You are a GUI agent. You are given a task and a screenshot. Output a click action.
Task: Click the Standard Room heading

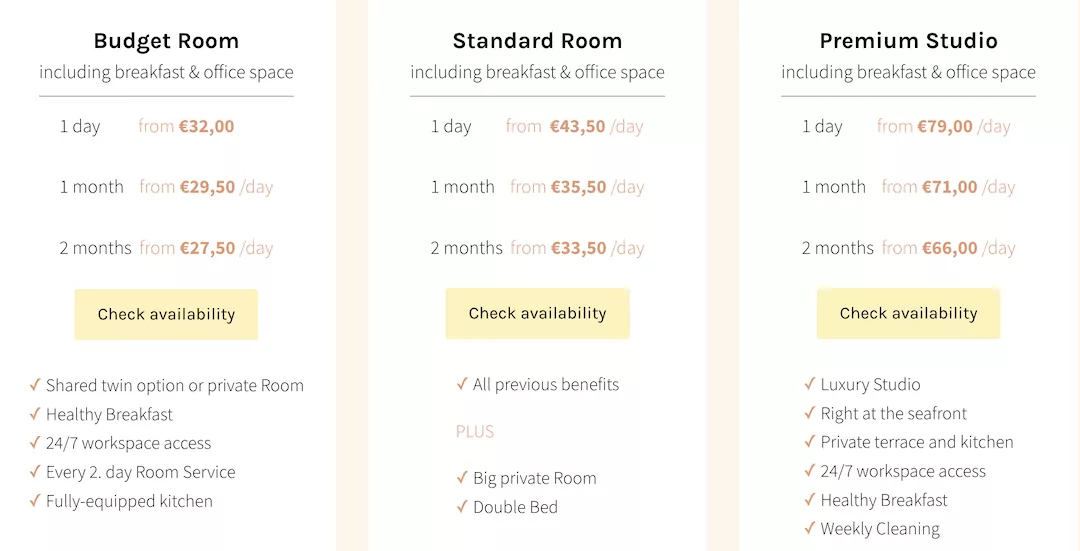[x=537, y=41]
